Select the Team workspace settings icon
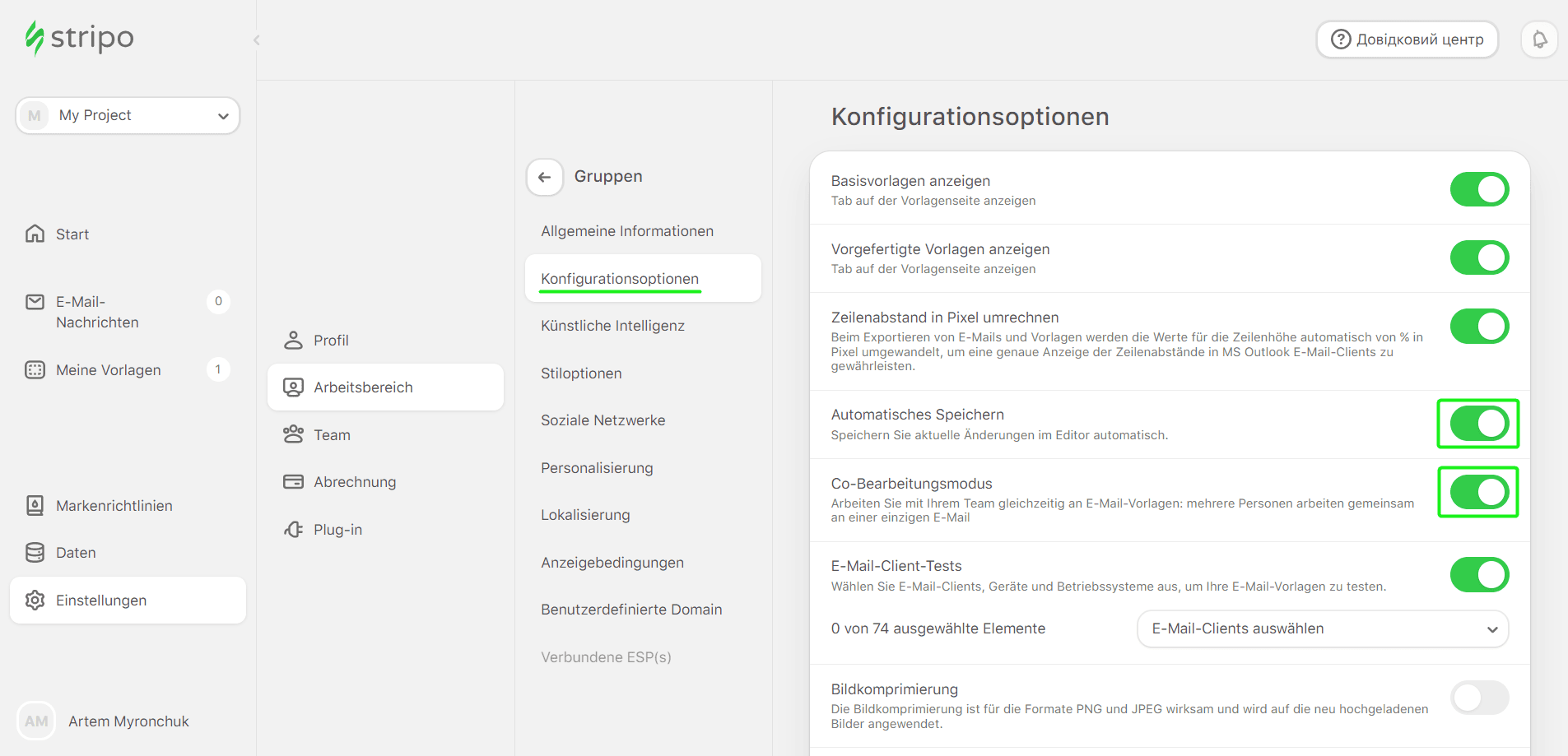Image resolution: width=1568 pixels, height=756 pixels. coord(294,434)
